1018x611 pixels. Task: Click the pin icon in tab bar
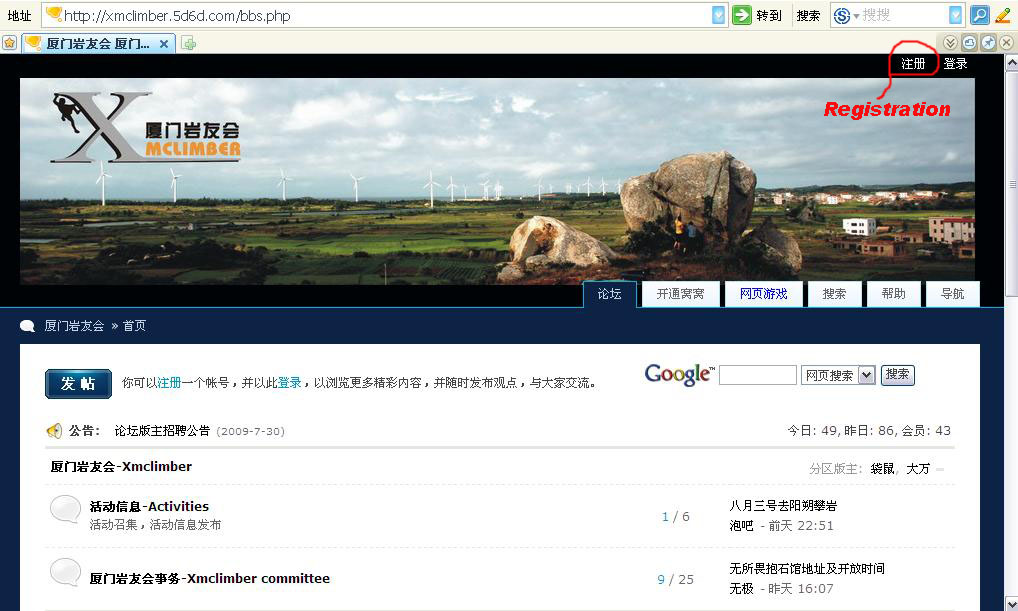(x=988, y=43)
